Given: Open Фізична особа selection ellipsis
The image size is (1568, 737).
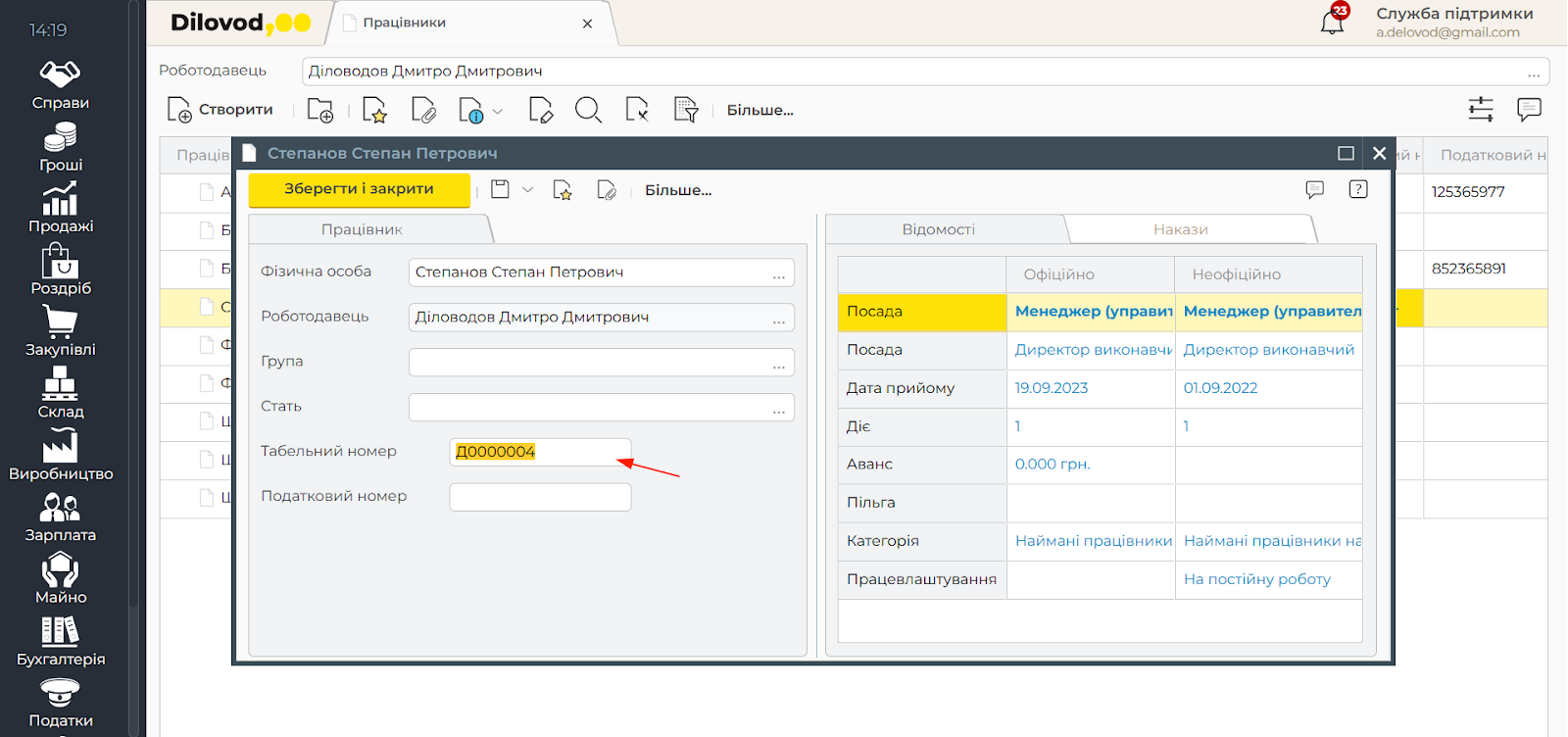Looking at the screenshot, I should (x=779, y=273).
